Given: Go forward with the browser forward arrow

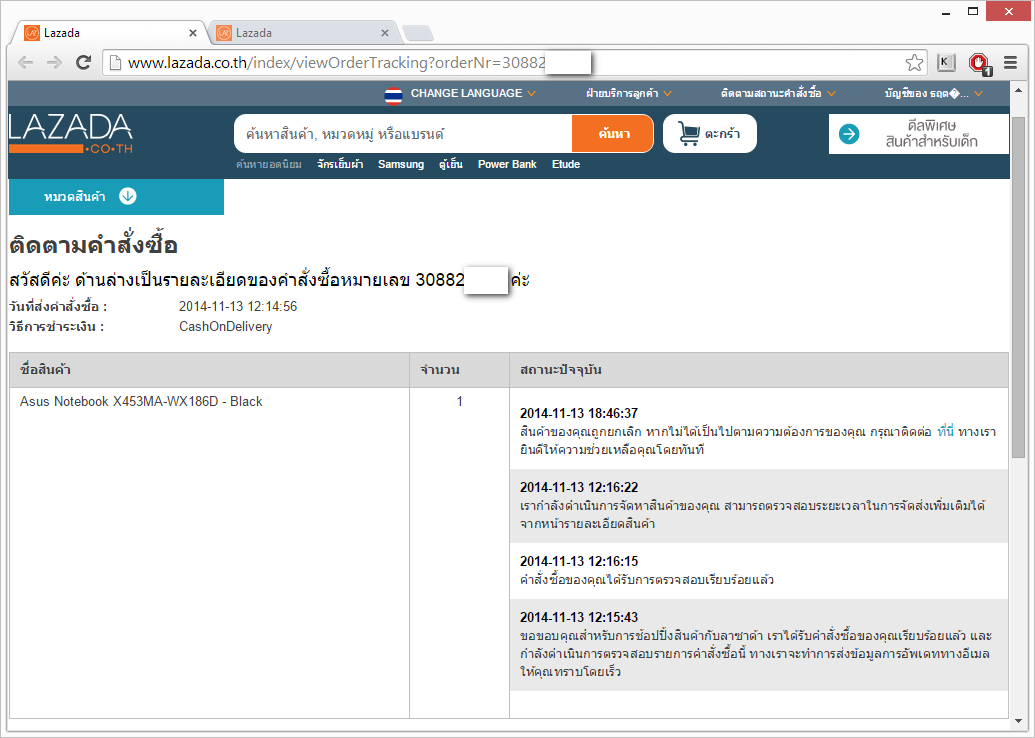Looking at the screenshot, I should 54,63.
